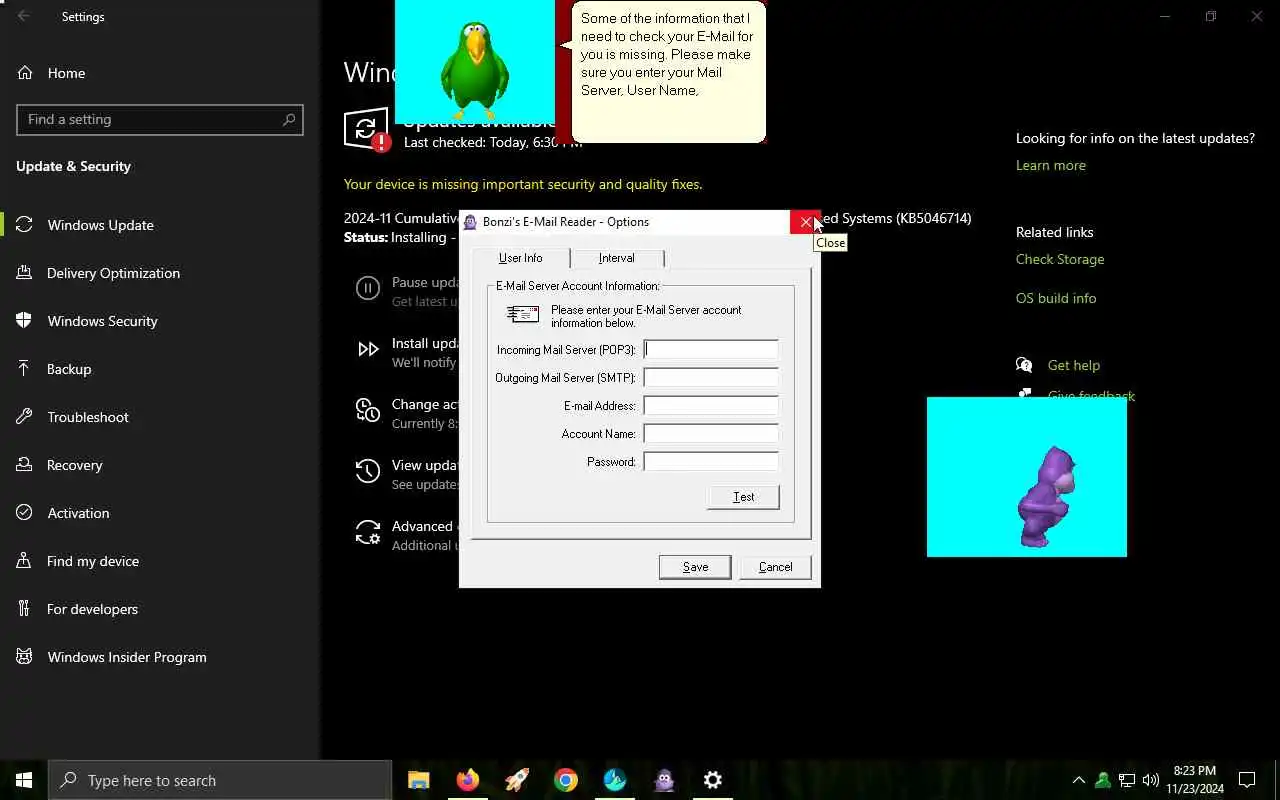Open the notification center icon
The height and width of the screenshot is (800, 1280).
click(1247, 780)
